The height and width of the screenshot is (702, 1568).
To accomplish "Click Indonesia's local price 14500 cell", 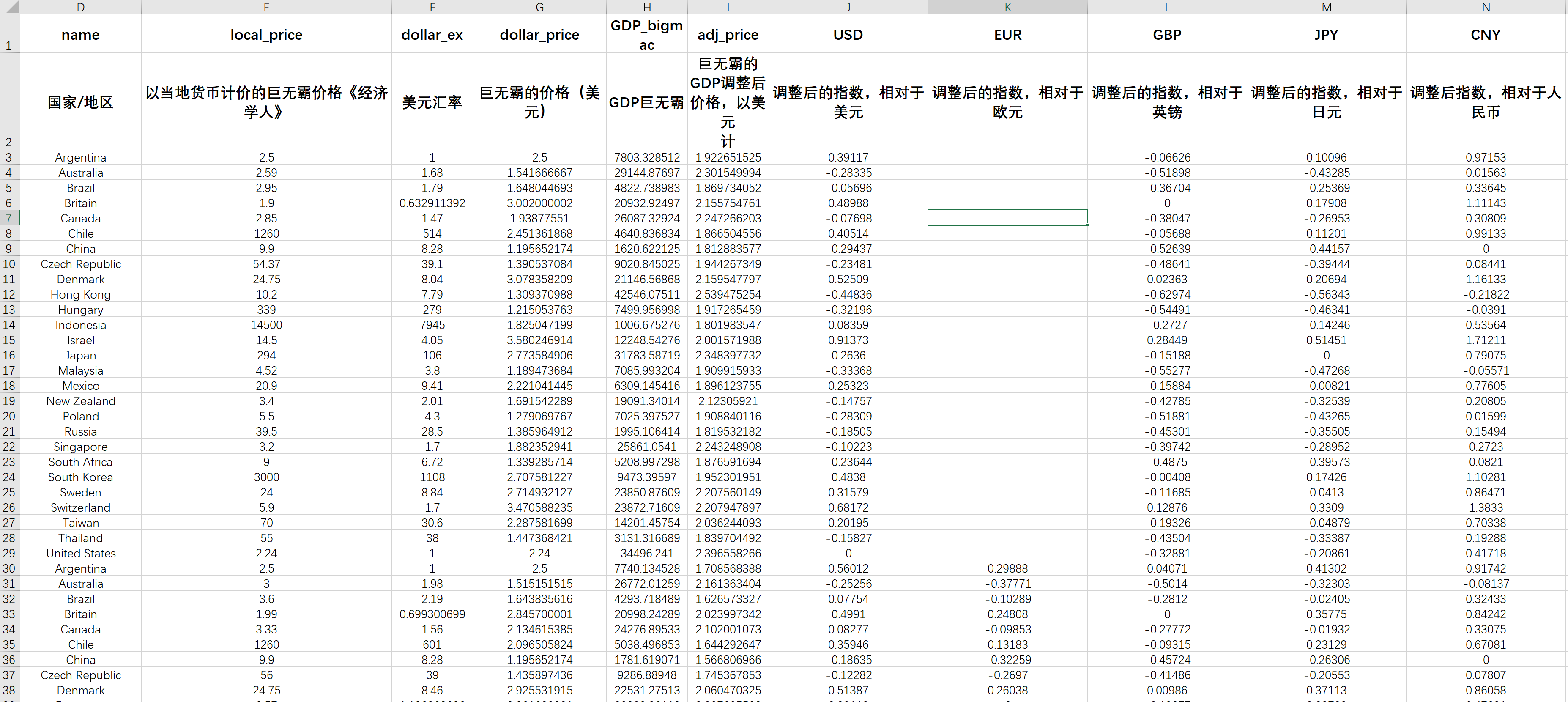I will (266, 324).
